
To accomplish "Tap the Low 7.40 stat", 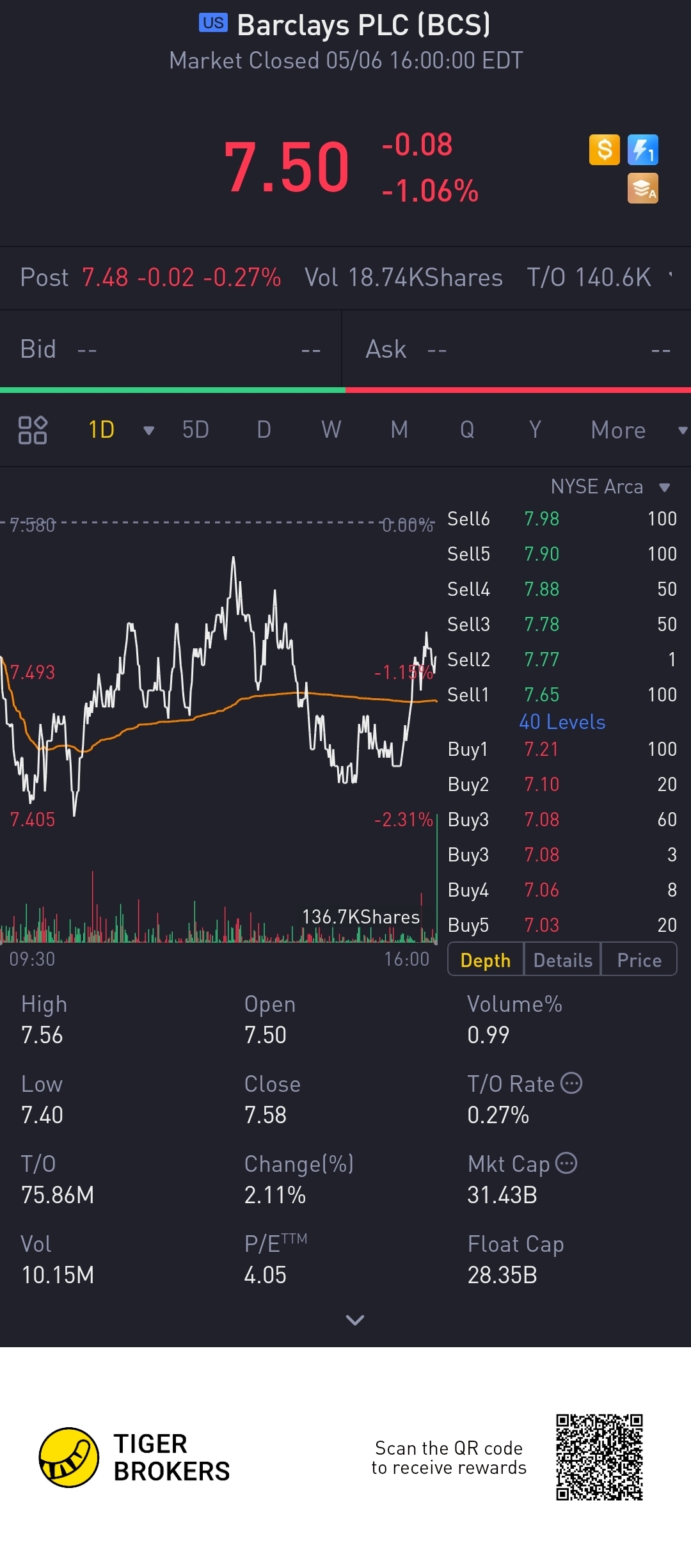I will click(42, 1100).
